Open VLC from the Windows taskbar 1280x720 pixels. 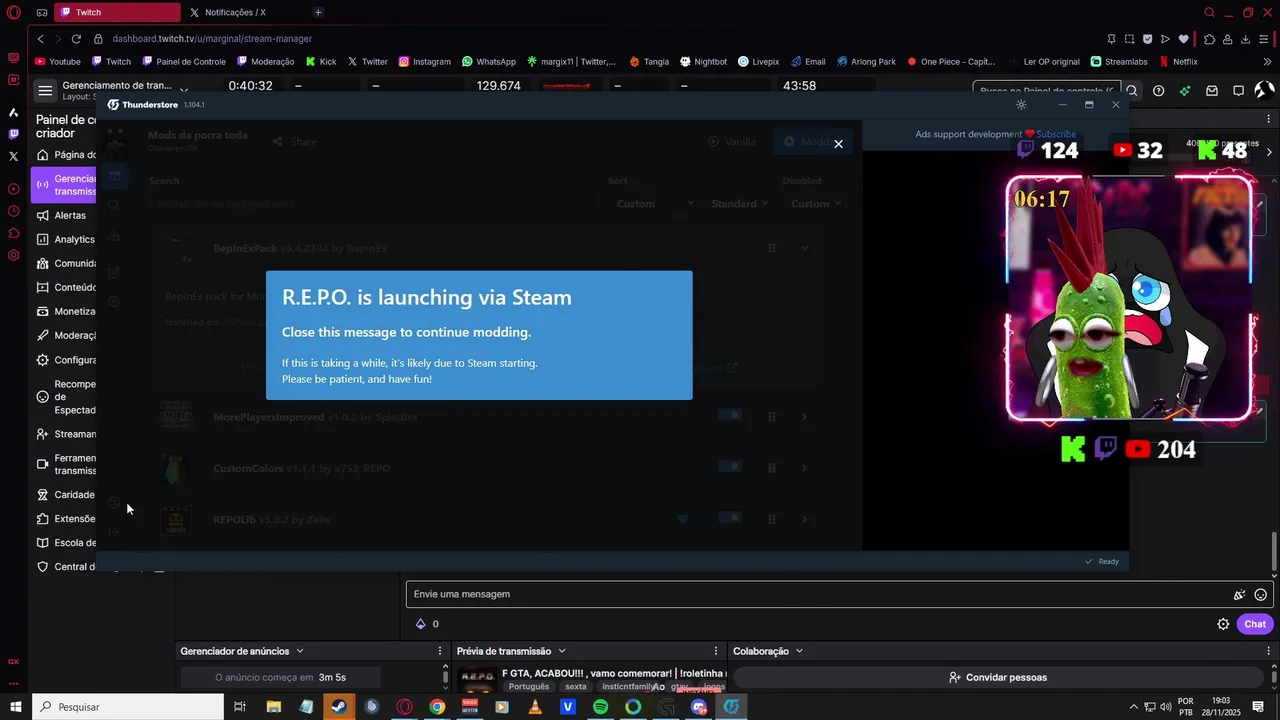535,707
